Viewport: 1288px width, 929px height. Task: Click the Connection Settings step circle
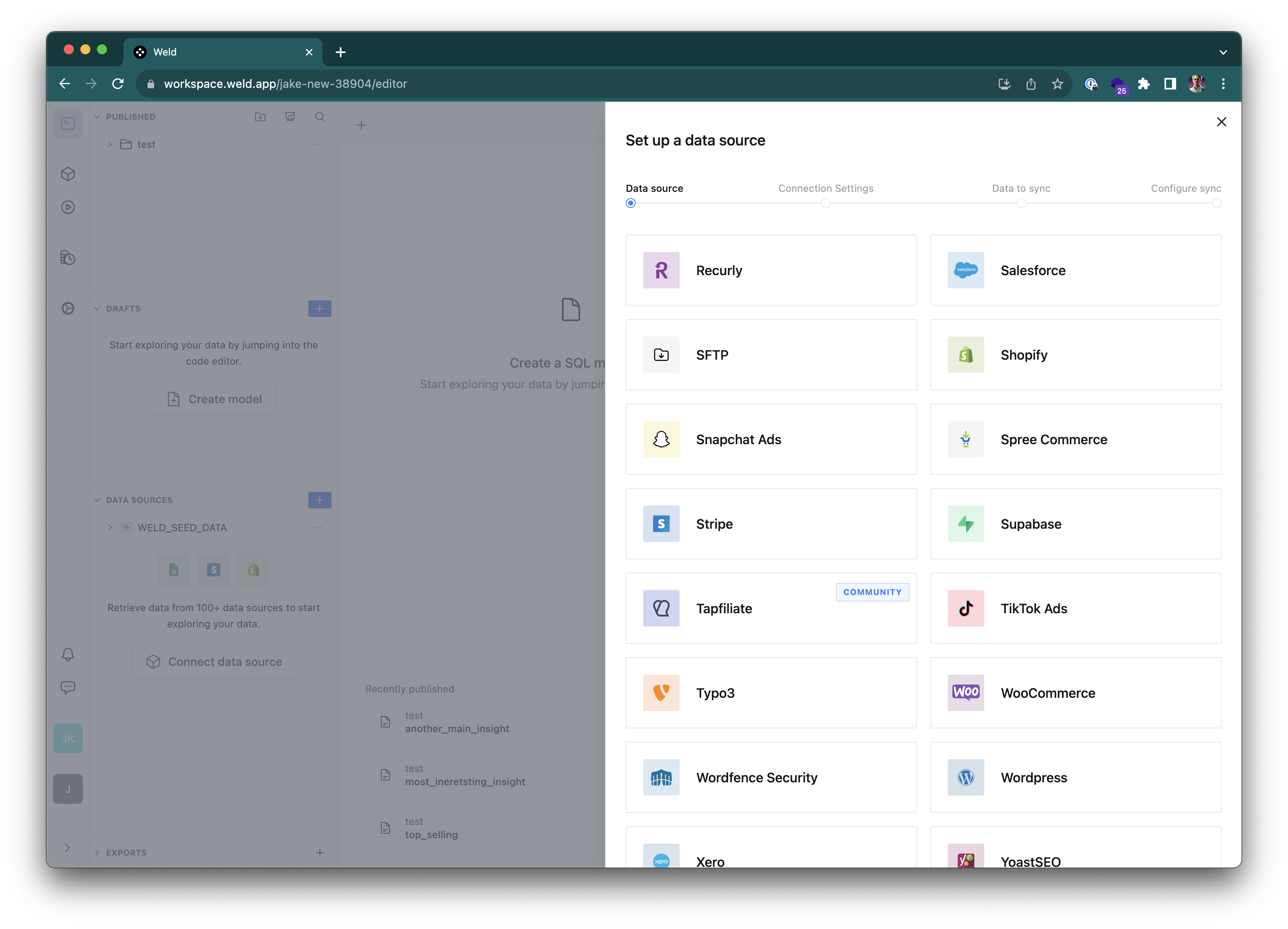[826, 203]
